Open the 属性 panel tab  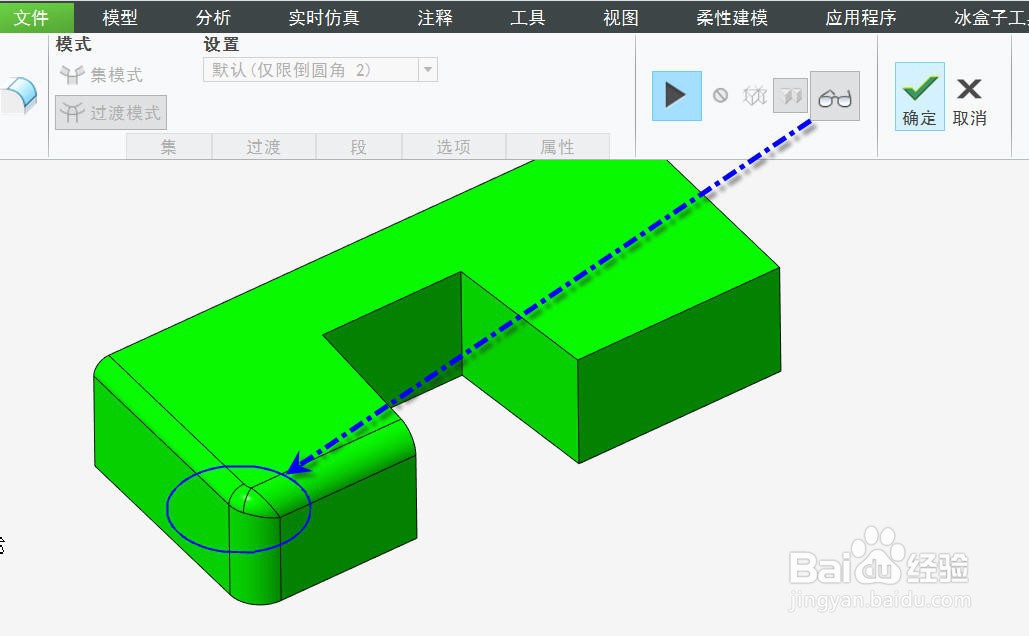[557, 147]
